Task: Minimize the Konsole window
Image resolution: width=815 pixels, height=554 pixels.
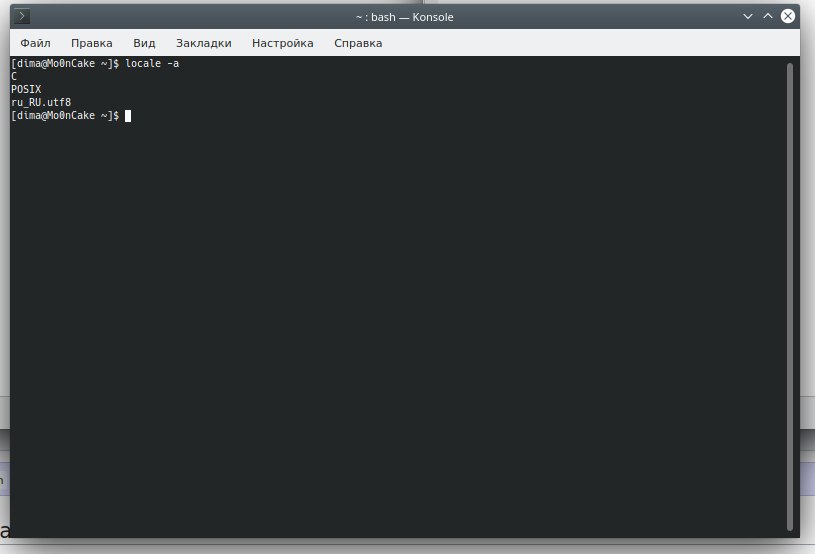Action: coord(748,17)
